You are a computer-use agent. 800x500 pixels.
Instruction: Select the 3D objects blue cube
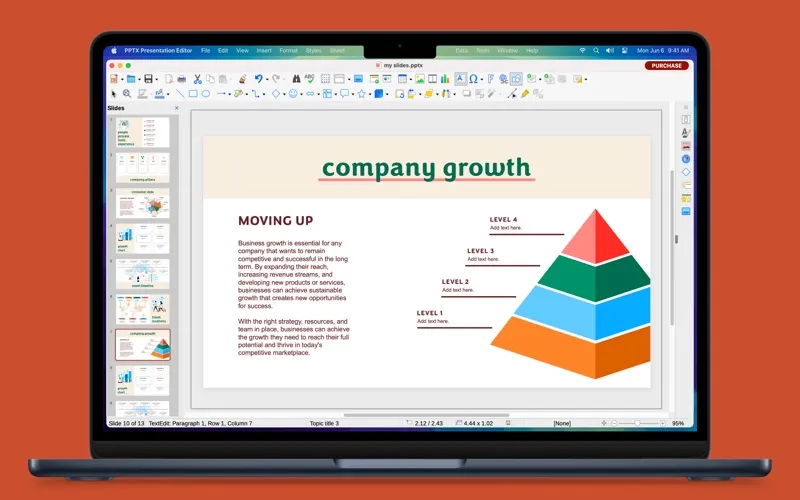point(379,94)
